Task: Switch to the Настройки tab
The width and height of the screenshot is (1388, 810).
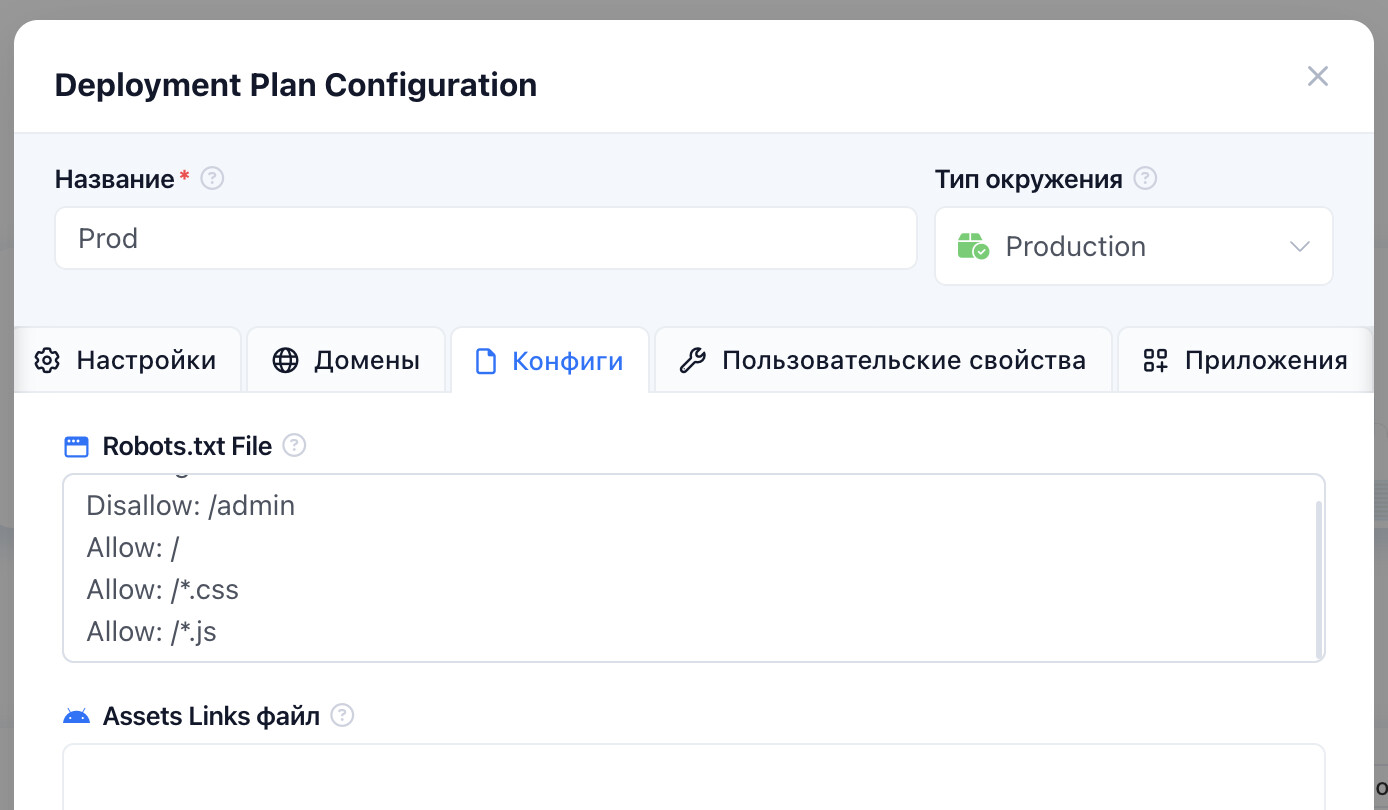Action: [127, 360]
